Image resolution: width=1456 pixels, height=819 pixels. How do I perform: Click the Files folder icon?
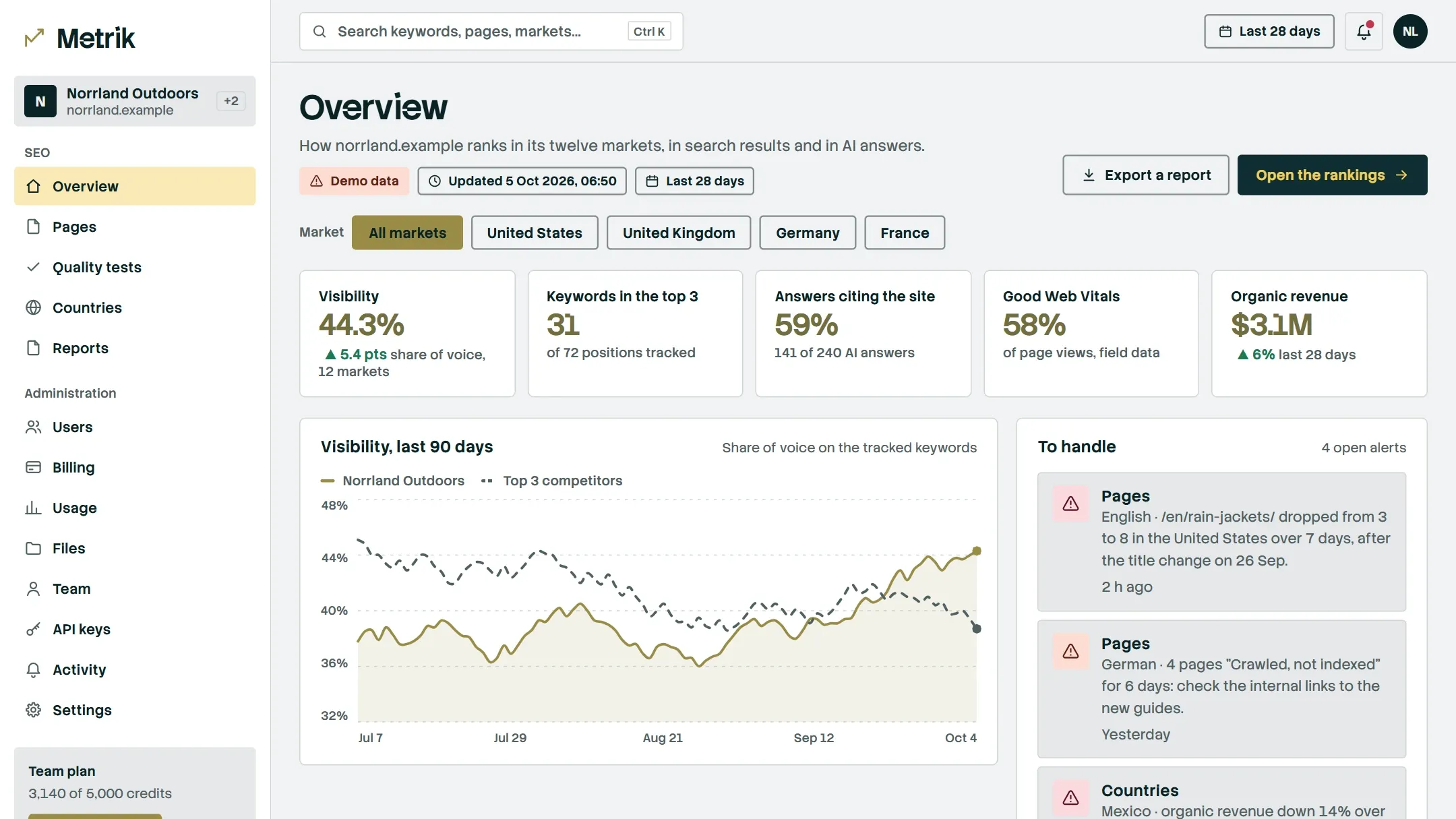(x=33, y=548)
